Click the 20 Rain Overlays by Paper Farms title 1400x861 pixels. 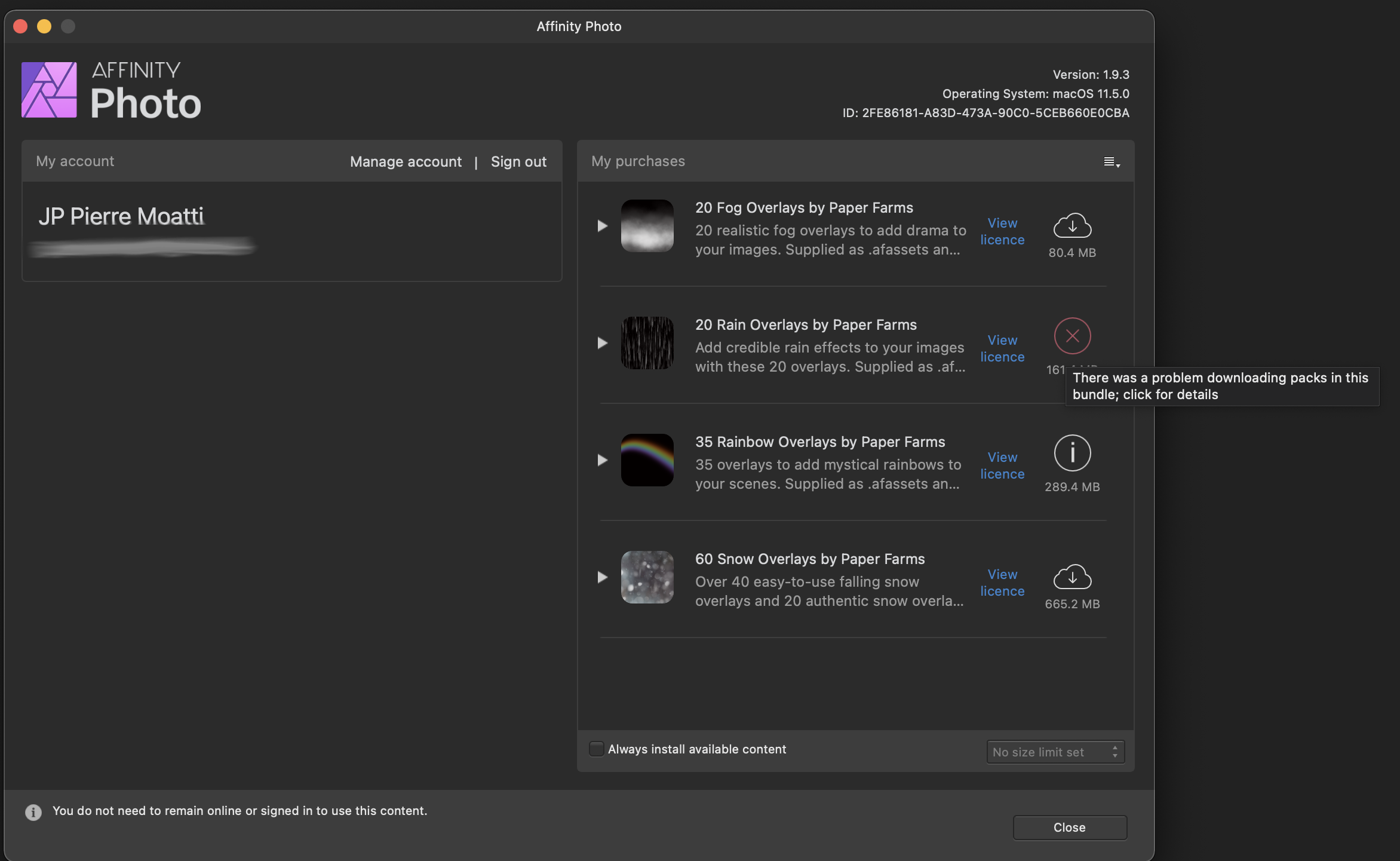[x=806, y=325]
